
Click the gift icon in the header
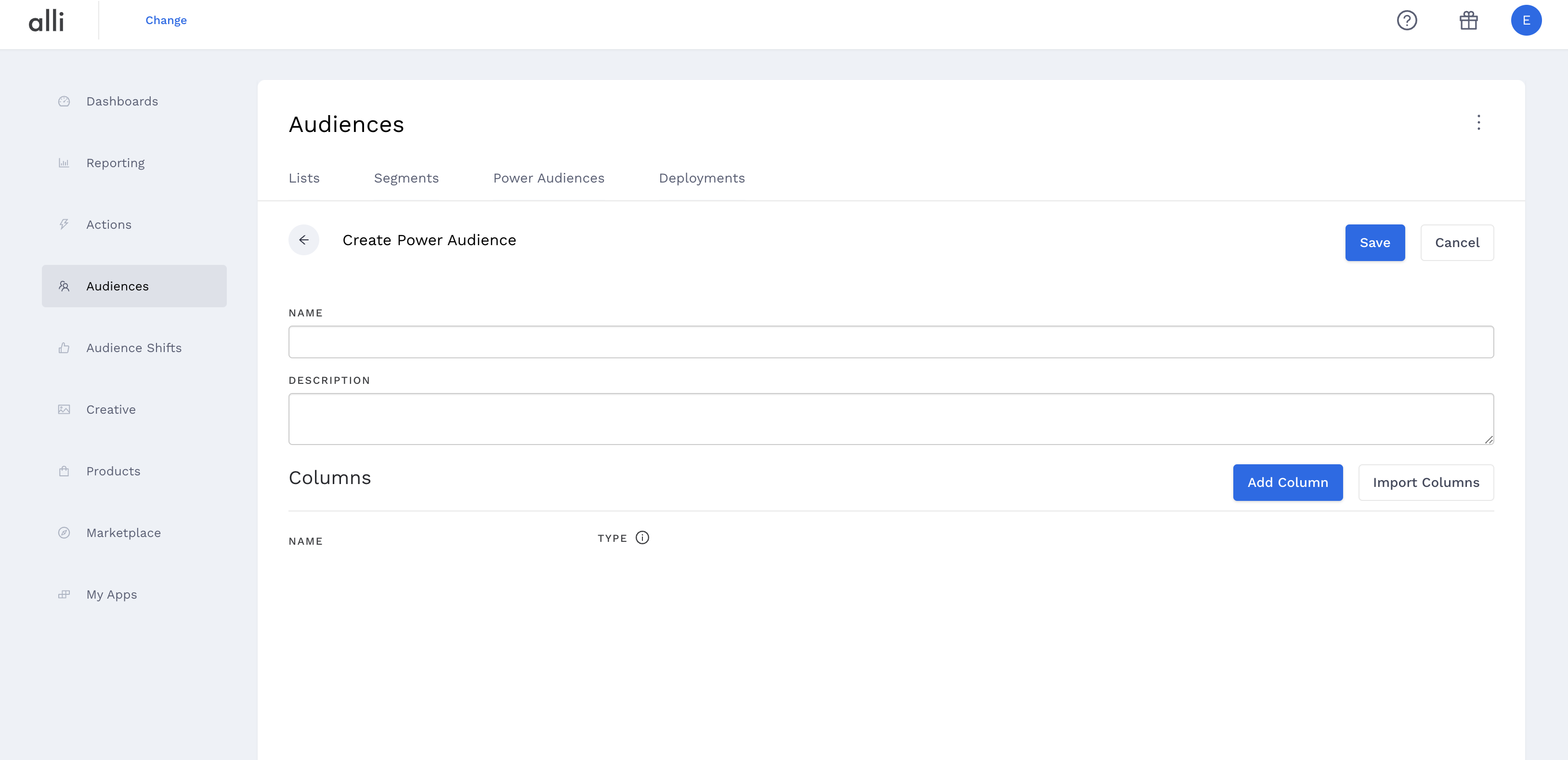1468,20
